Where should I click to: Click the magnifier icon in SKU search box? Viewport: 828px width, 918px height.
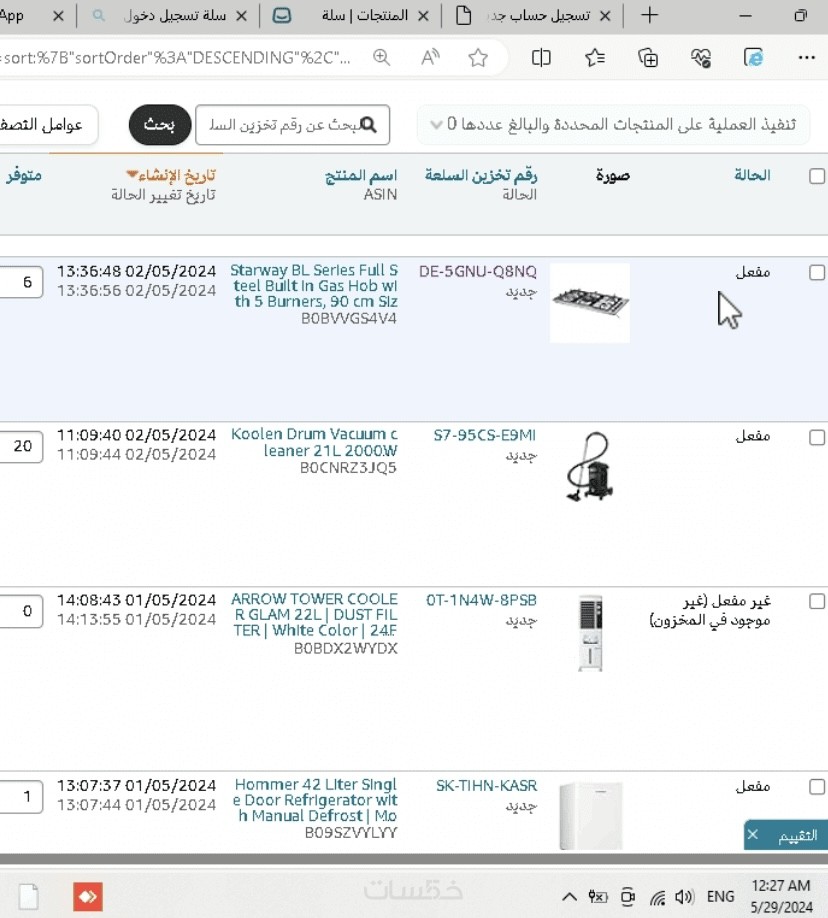(368, 124)
